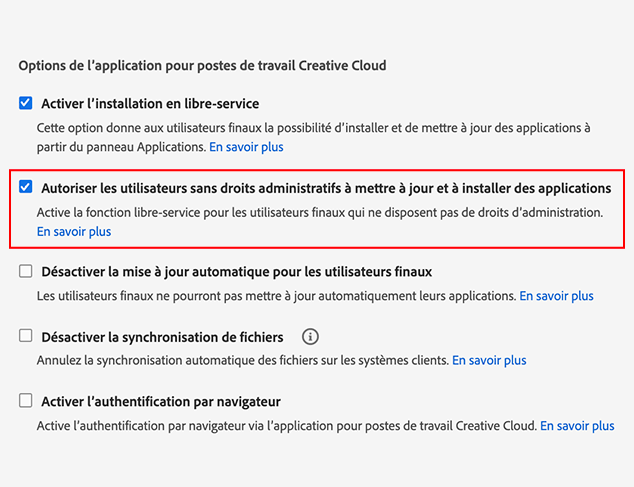Follow 'En savoir plus' under the non-admin users option
The height and width of the screenshot is (487, 634).
(x=74, y=231)
